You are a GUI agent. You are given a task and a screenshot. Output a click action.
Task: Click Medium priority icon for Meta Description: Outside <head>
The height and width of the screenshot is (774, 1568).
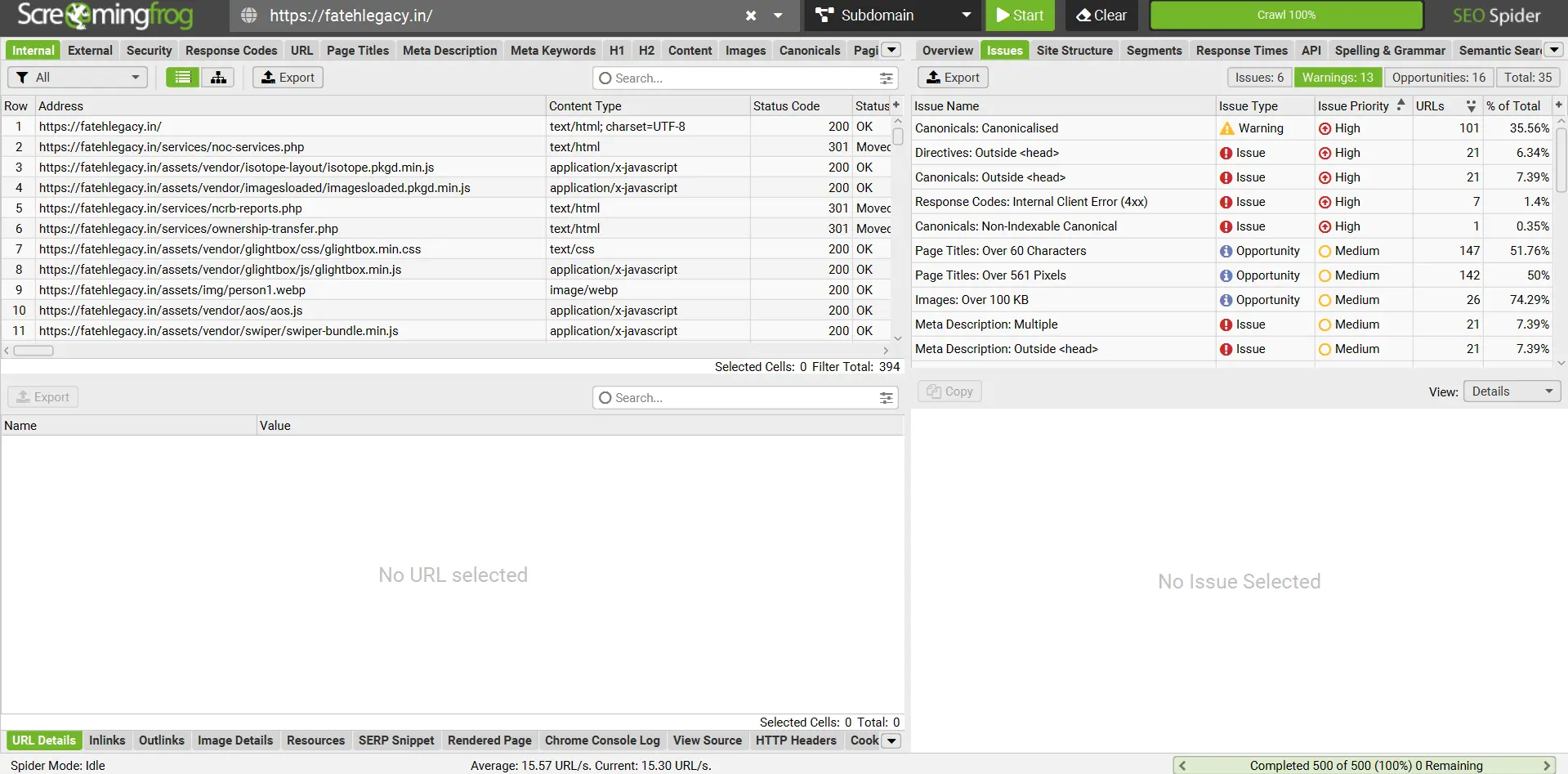click(1325, 349)
